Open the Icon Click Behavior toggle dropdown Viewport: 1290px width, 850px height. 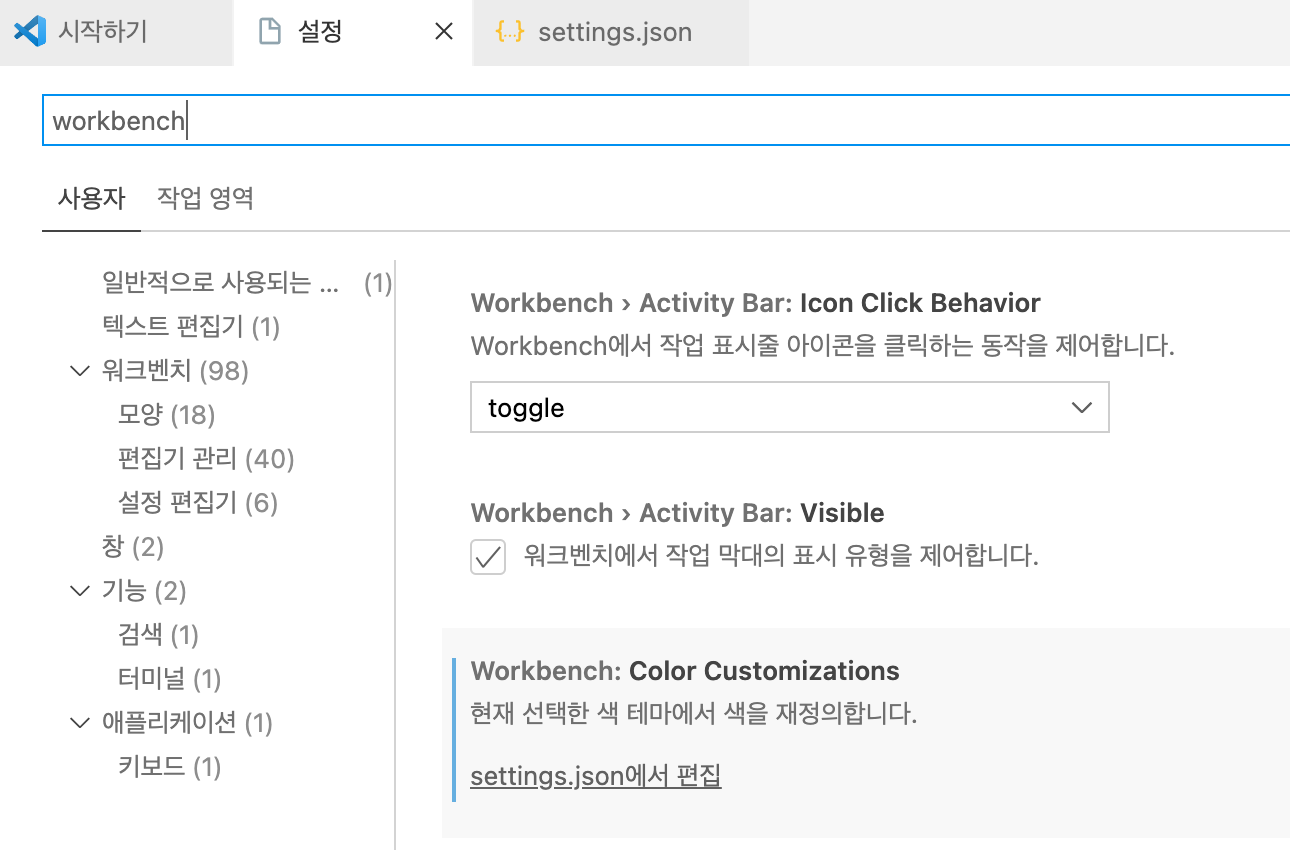click(790, 408)
